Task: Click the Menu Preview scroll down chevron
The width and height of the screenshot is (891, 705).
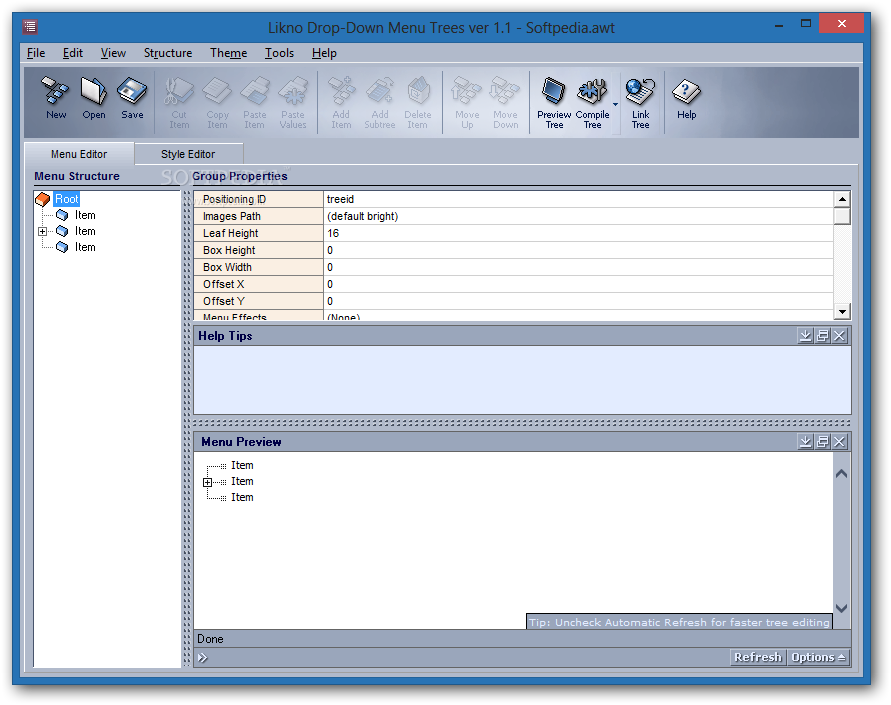Action: (842, 608)
